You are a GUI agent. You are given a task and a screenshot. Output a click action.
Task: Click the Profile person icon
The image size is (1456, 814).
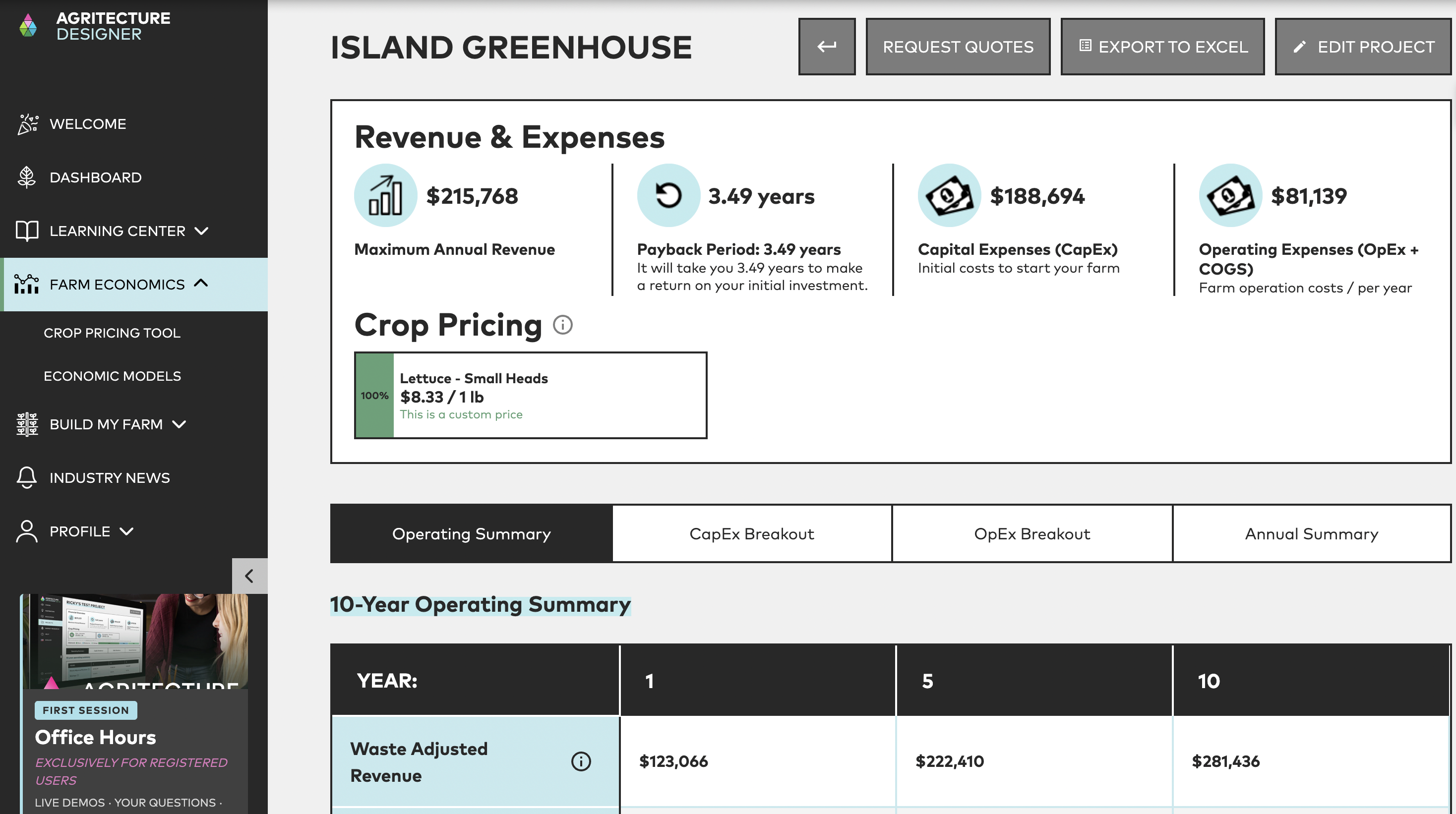click(x=27, y=531)
